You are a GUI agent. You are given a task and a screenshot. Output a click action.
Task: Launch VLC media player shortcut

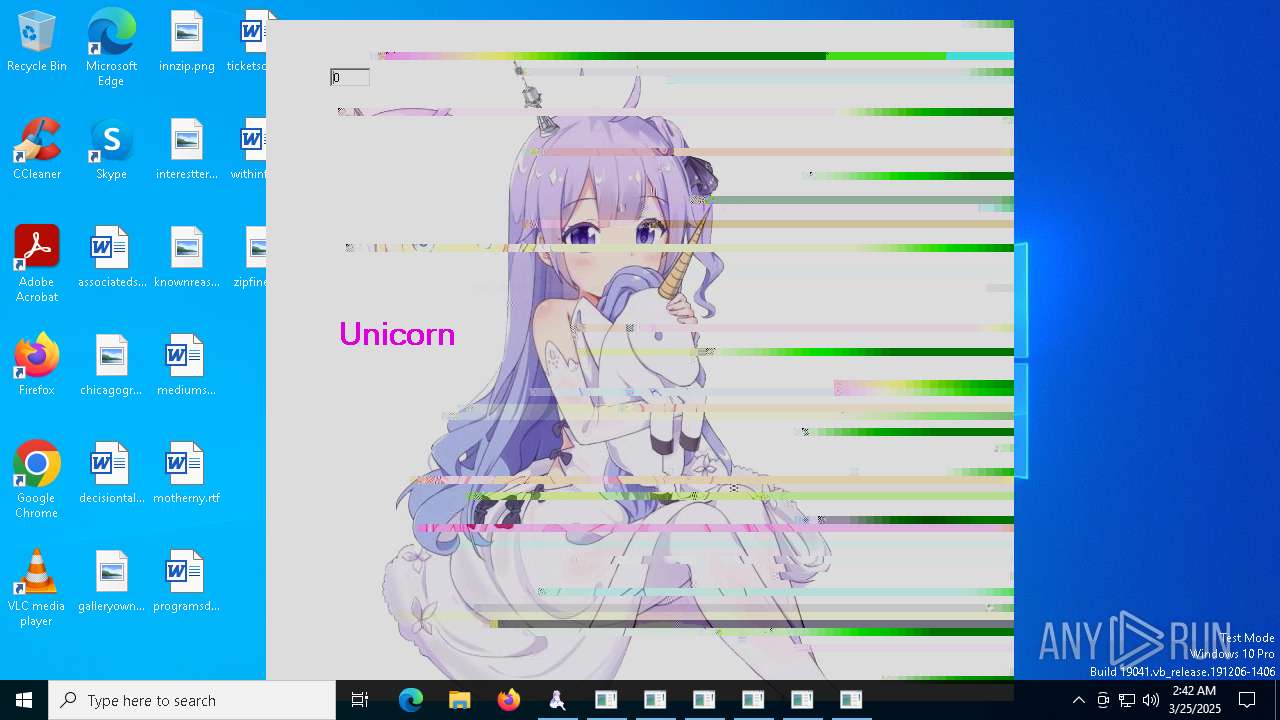[37, 588]
